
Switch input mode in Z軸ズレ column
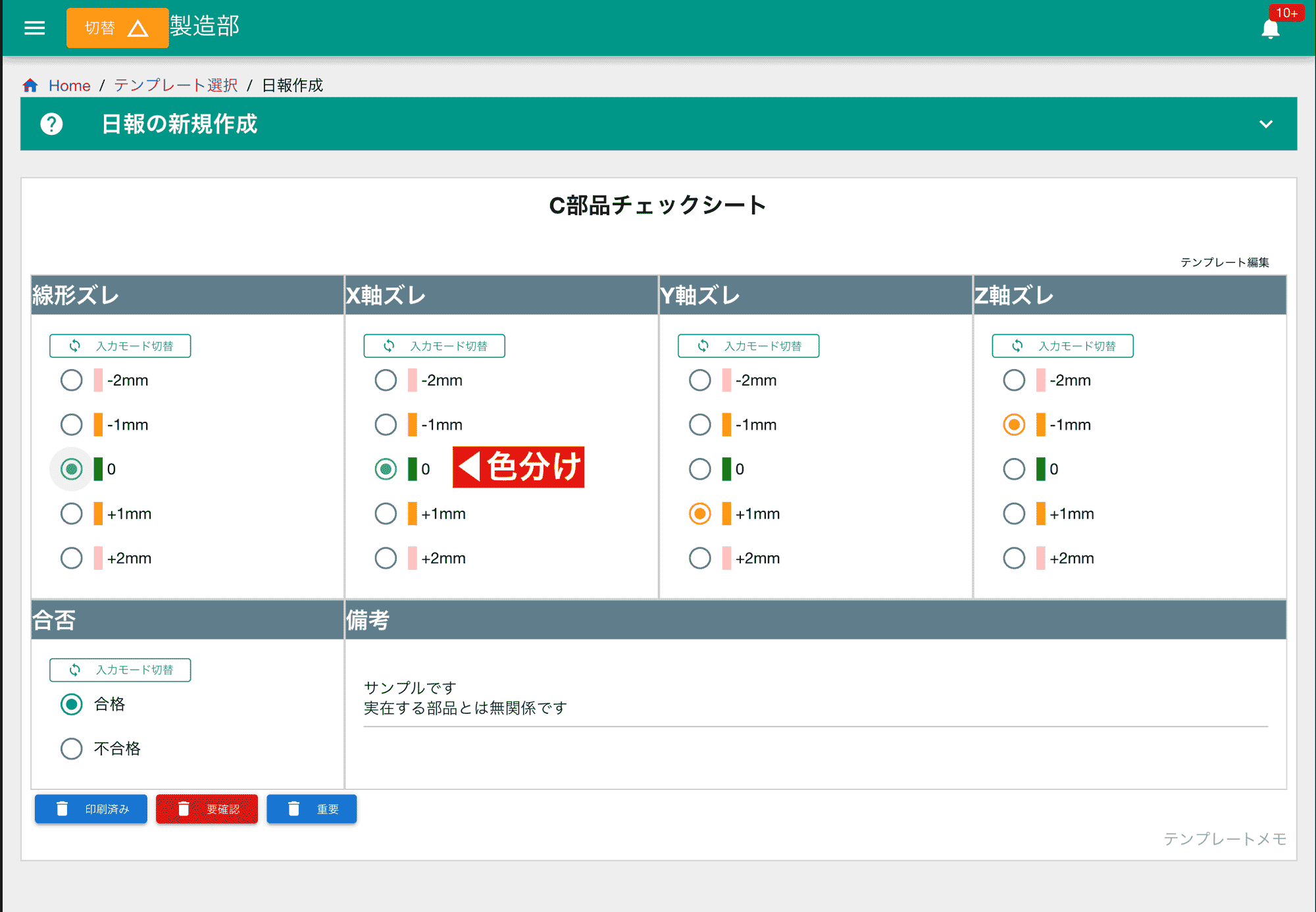click(x=1062, y=345)
